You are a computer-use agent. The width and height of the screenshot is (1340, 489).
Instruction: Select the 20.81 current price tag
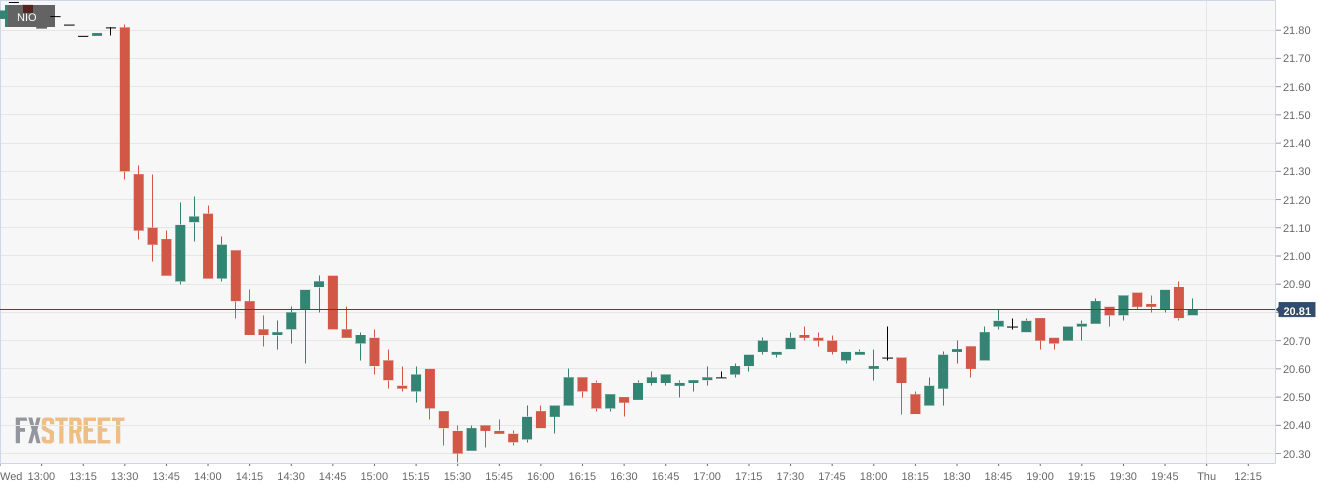coord(1297,311)
